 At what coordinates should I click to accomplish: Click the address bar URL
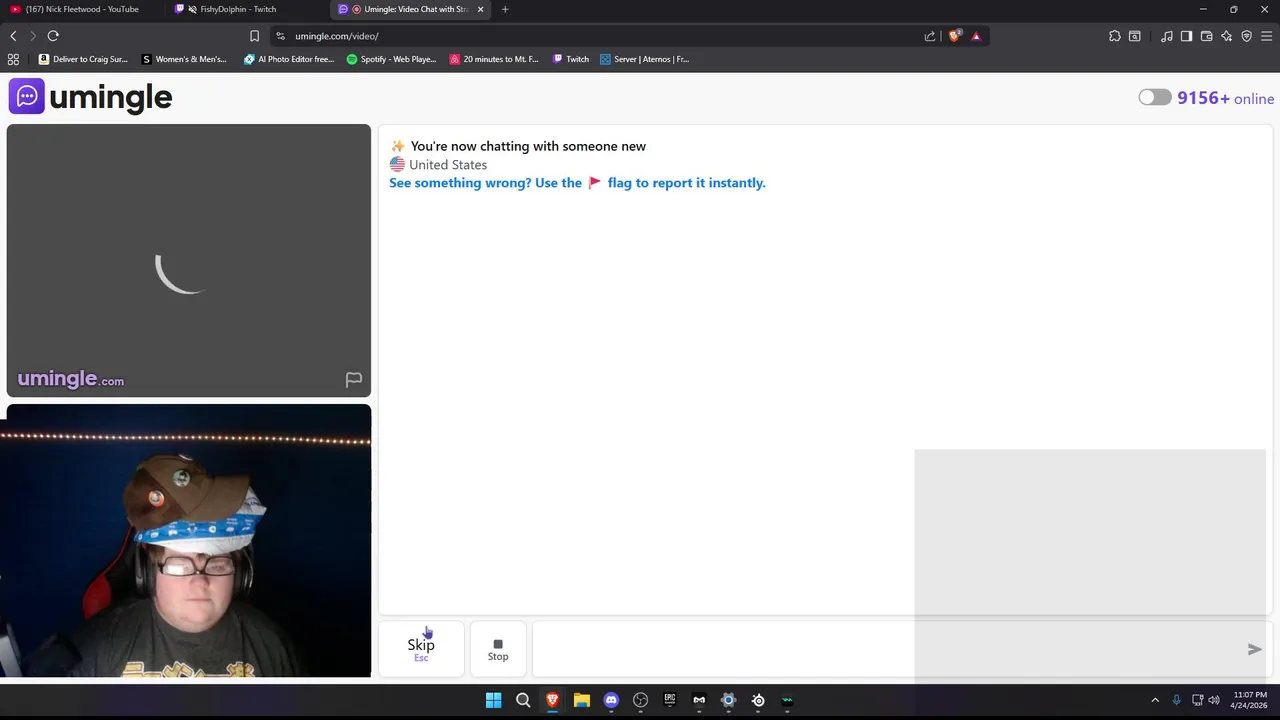tap(337, 36)
